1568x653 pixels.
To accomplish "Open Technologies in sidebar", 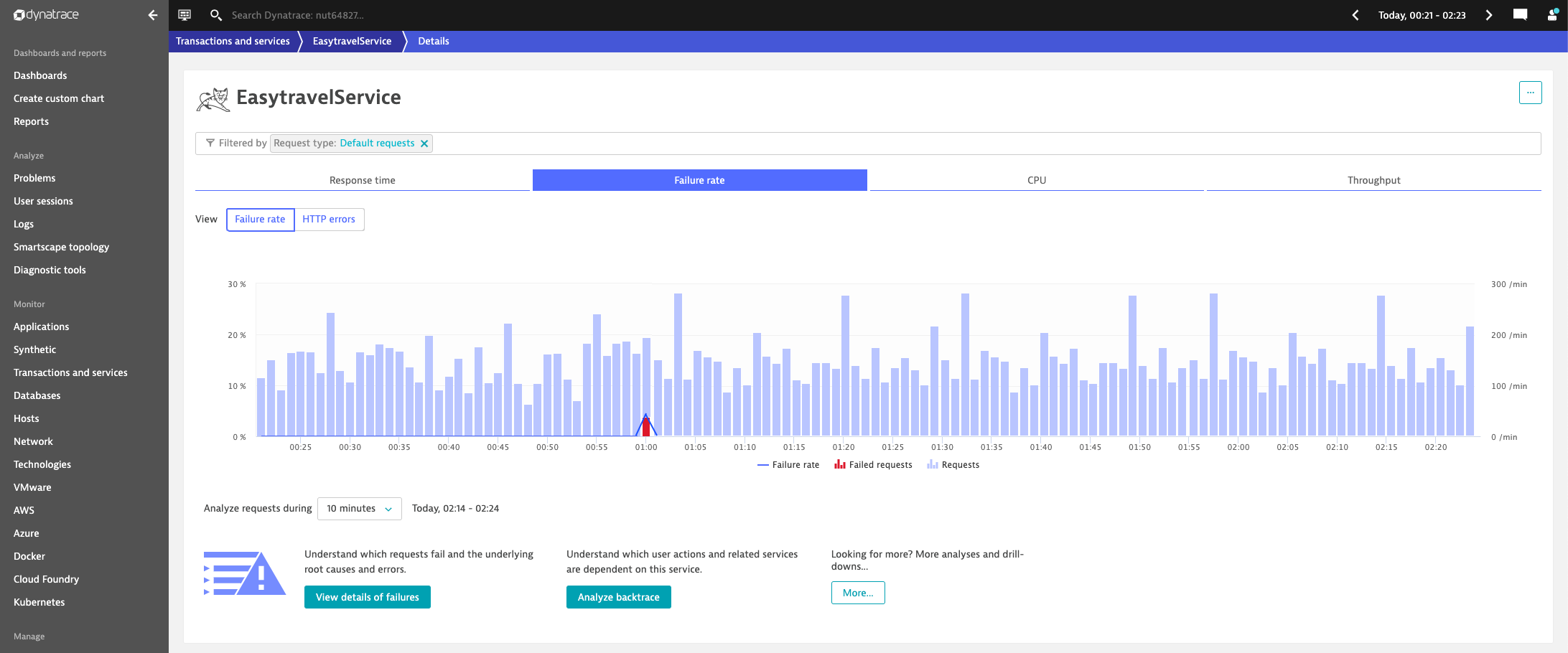I will click(x=42, y=464).
